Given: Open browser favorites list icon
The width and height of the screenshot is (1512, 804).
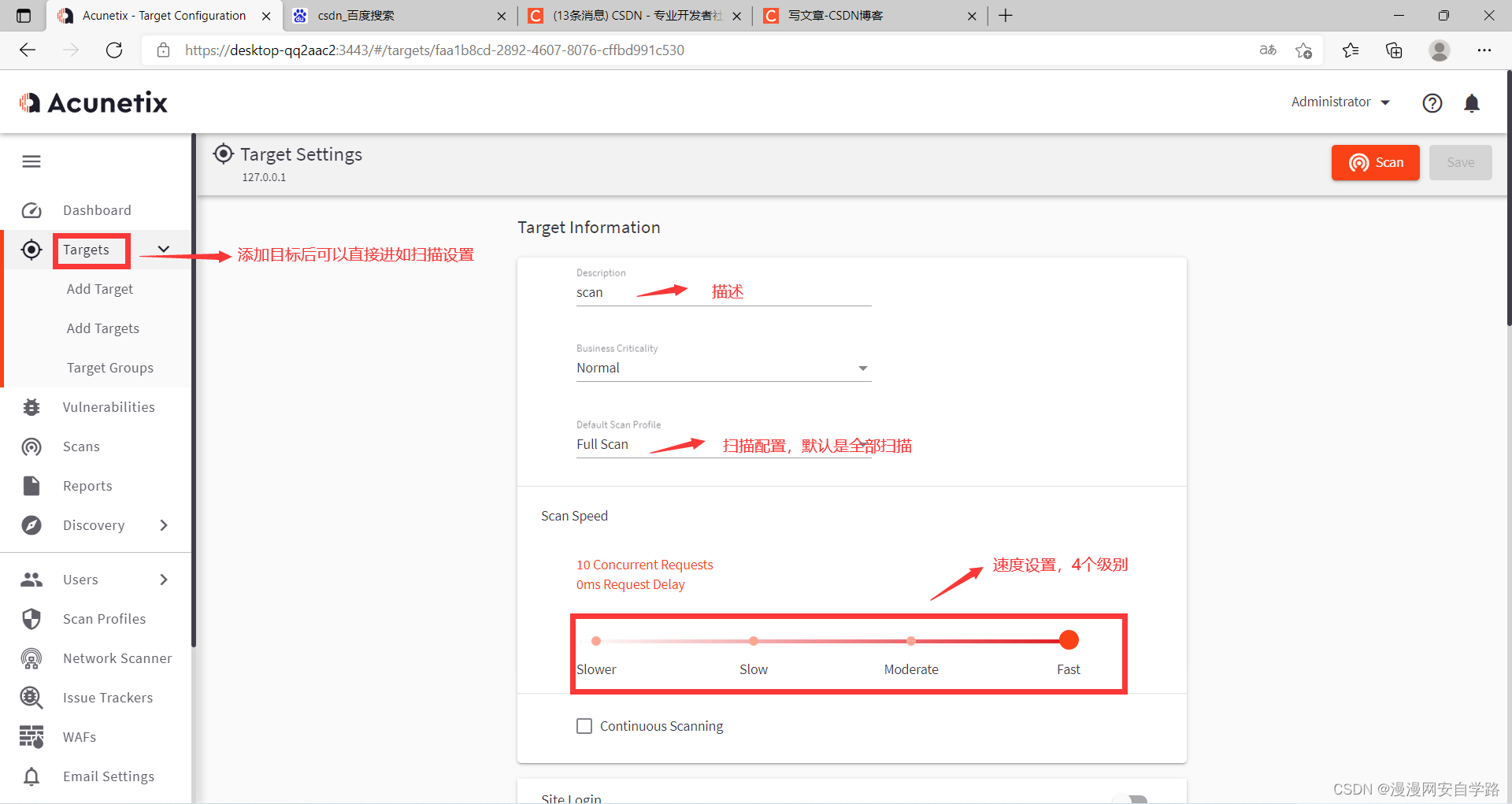Looking at the screenshot, I should pyautogui.click(x=1351, y=50).
